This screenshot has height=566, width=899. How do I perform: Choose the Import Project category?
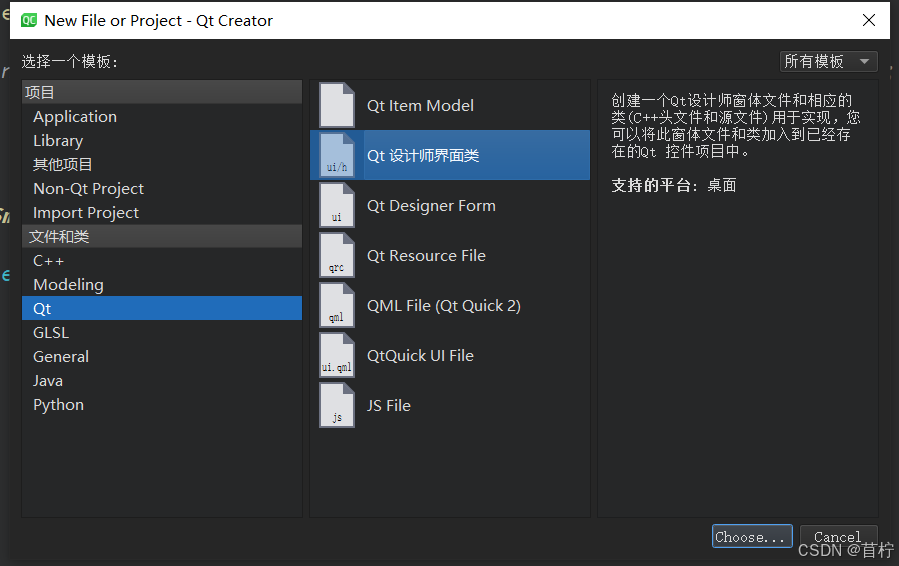pos(162,213)
